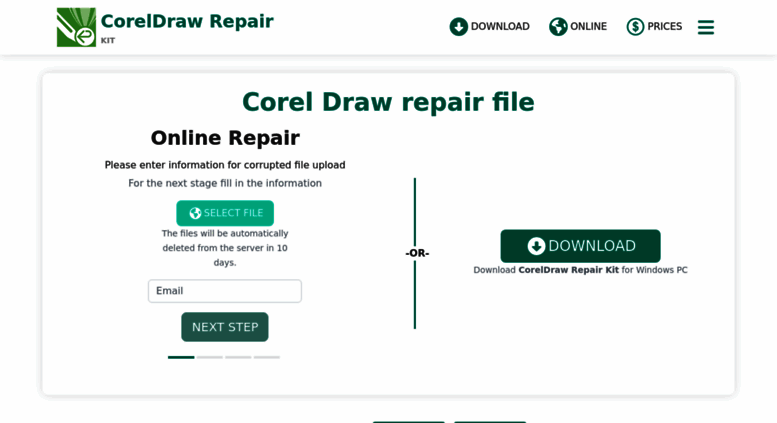Open the hamburger menu
777x423 pixels.
pos(706,27)
